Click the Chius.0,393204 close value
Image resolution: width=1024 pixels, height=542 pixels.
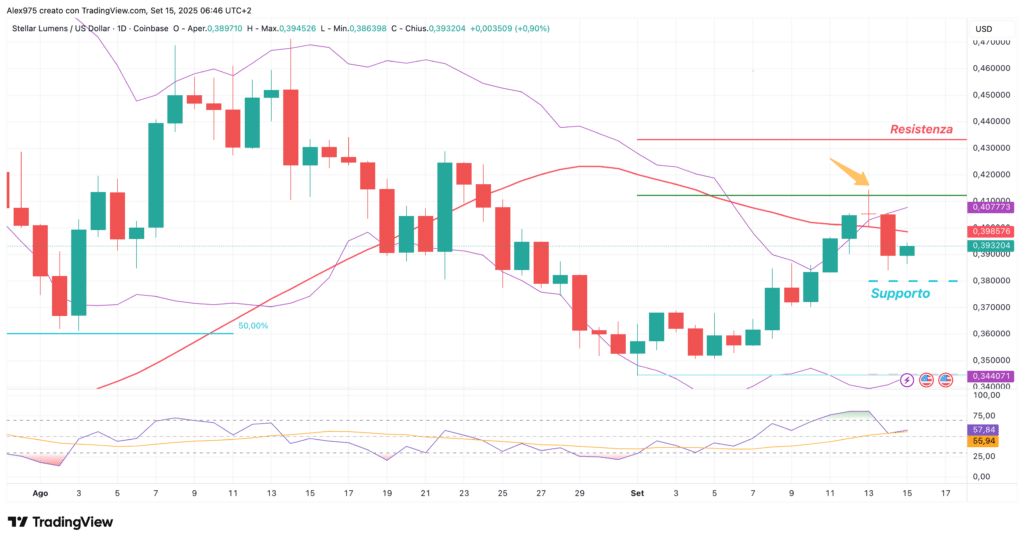438,29
